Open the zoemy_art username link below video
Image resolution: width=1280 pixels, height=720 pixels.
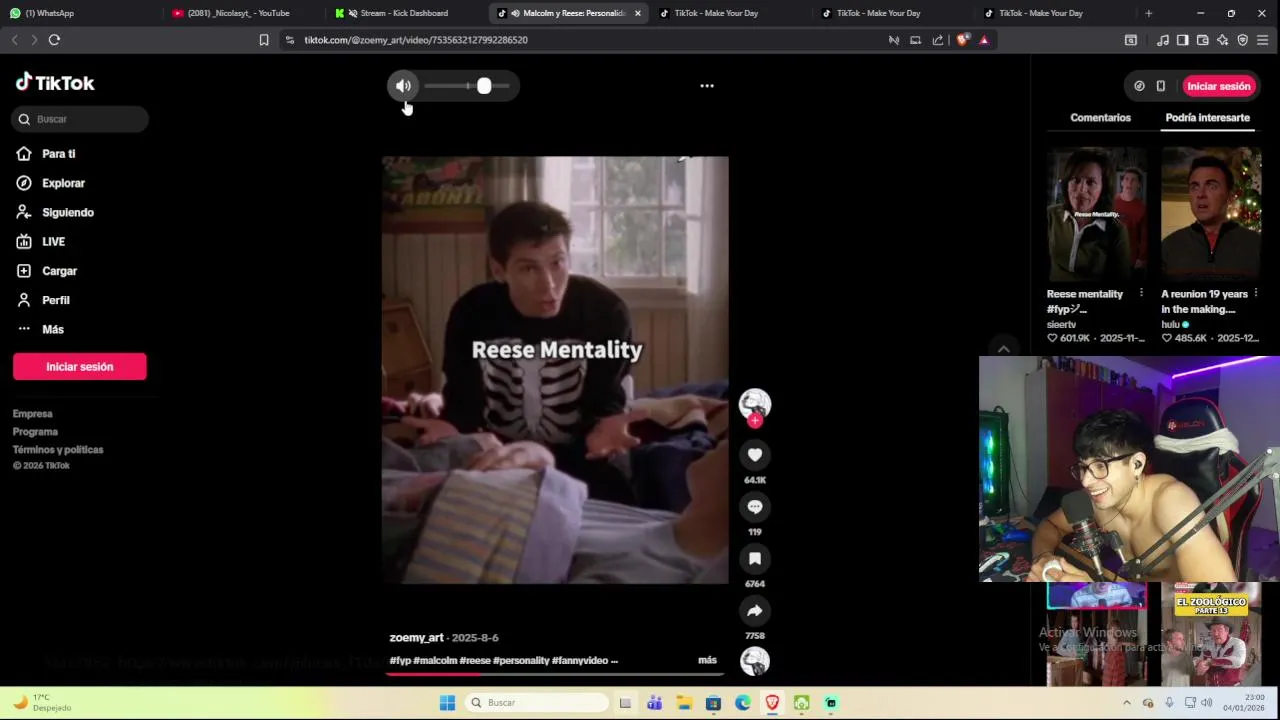click(416, 638)
